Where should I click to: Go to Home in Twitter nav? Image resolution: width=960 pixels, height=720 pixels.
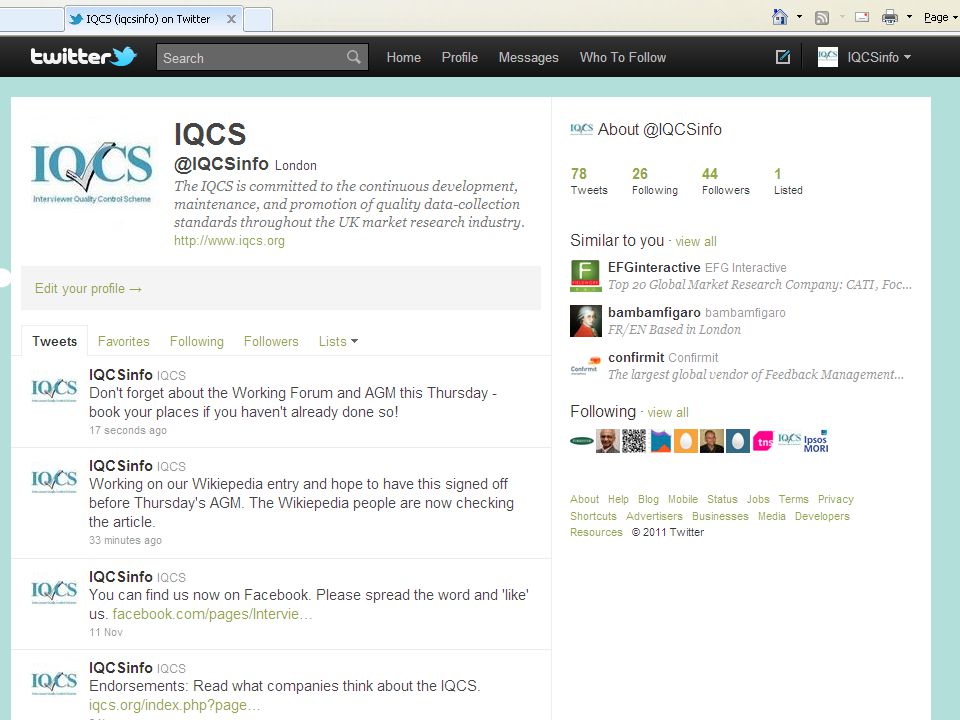tap(403, 57)
